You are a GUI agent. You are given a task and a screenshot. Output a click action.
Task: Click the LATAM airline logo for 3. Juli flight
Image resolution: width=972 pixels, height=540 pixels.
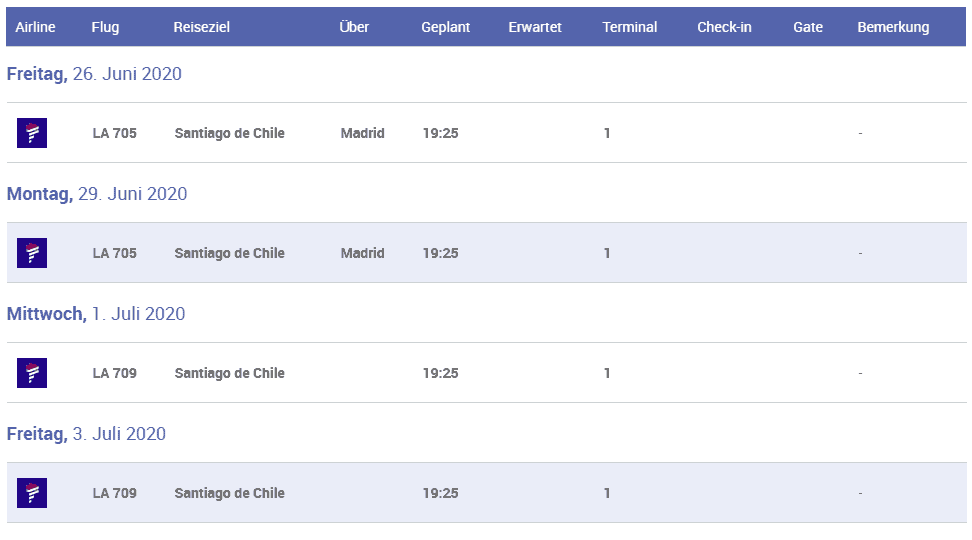(x=32, y=493)
